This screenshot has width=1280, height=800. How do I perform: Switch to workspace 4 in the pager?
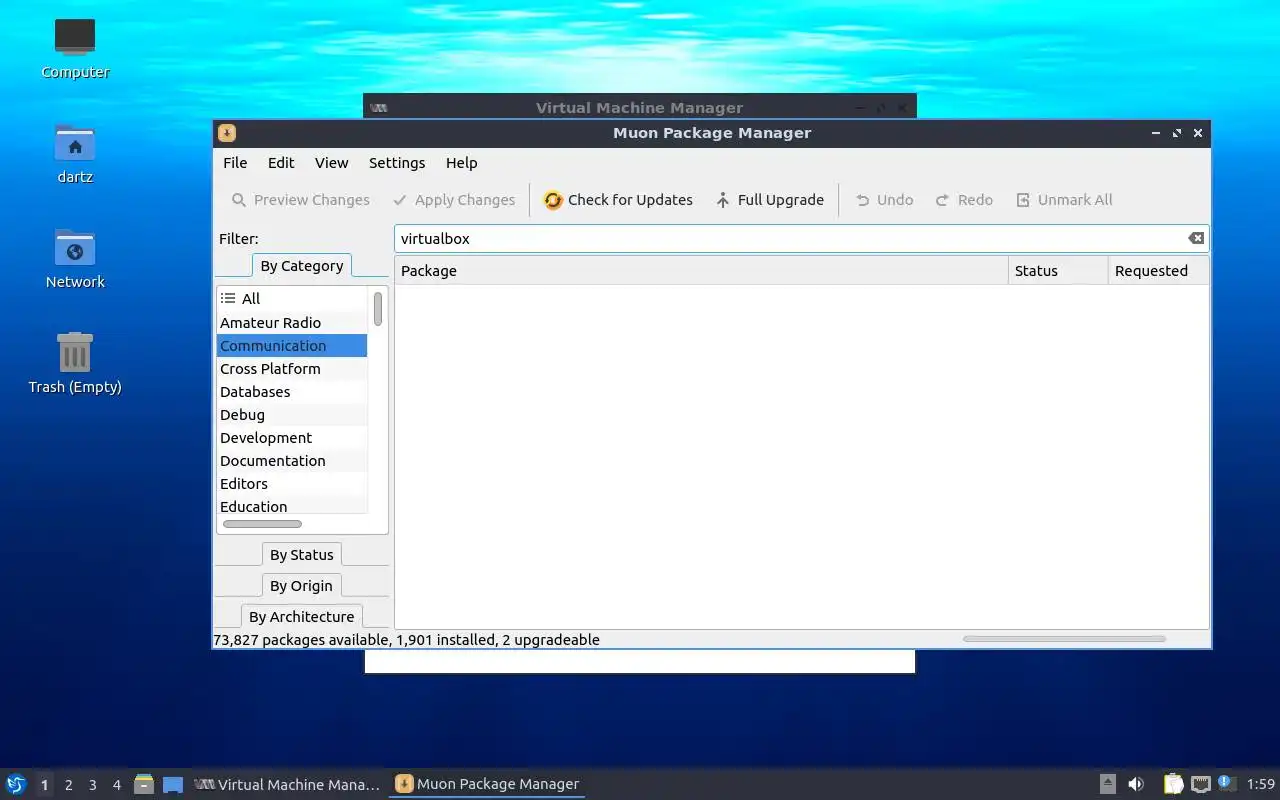(116, 785)
